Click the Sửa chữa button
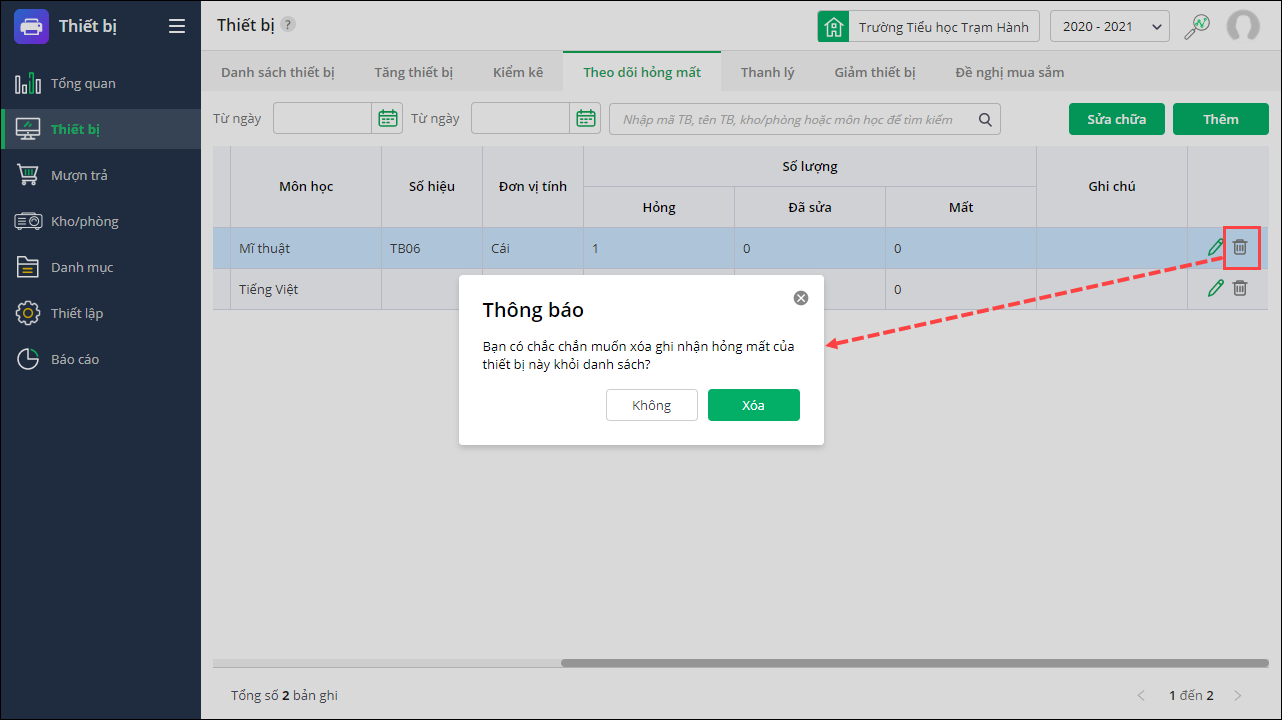 click(1117, 119)
